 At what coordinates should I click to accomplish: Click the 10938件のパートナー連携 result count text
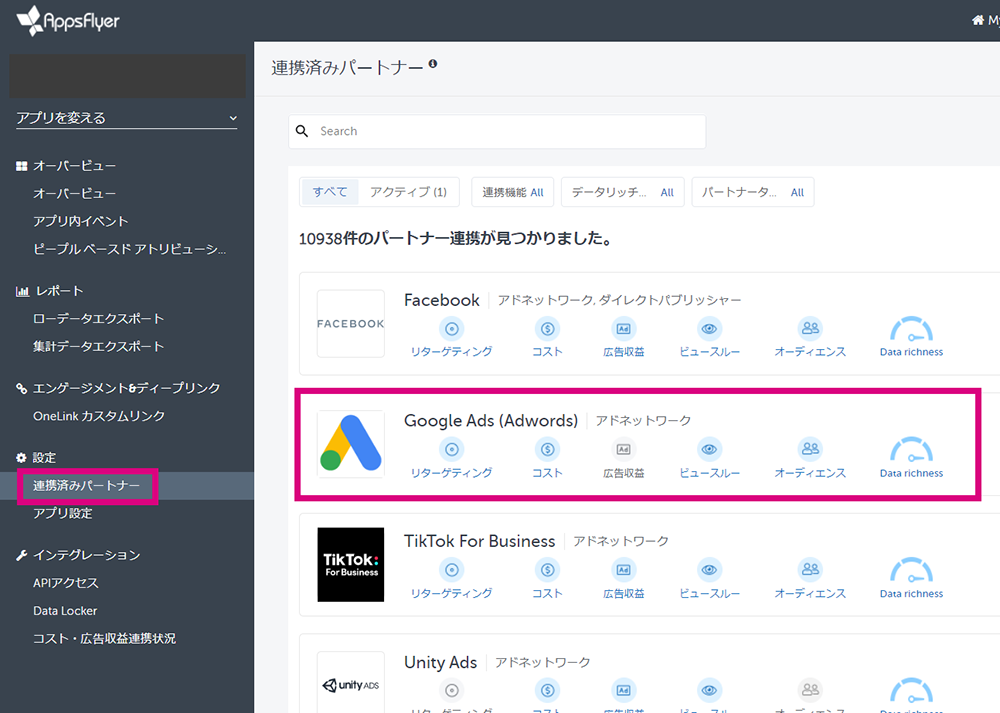coord(455,239)
